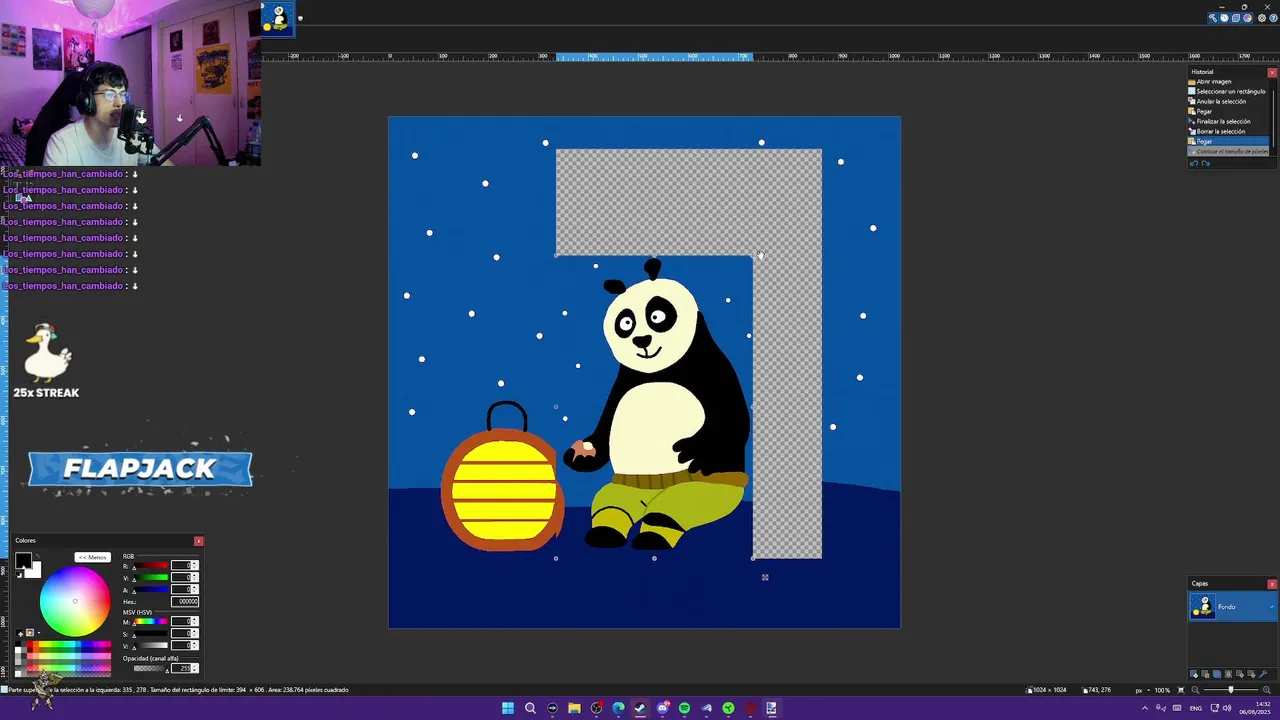This screenshot has height=720, width=1280.
Task: Click the panda image tab thumbnail
Action: click(x=278, y=17)
